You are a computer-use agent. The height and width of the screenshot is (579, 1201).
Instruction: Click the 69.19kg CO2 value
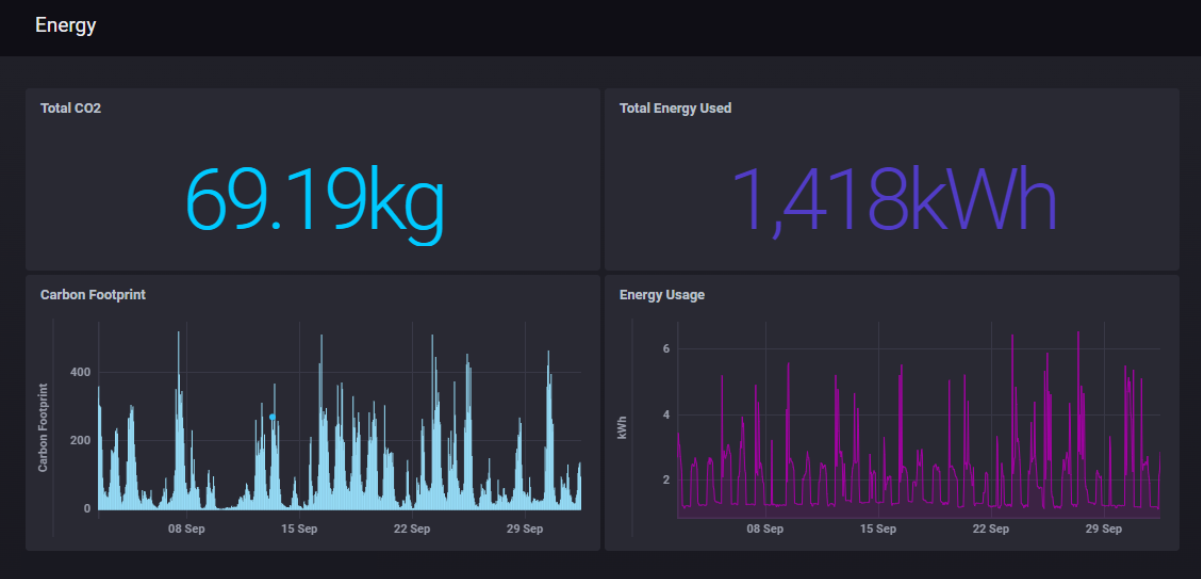pos(315,205)
